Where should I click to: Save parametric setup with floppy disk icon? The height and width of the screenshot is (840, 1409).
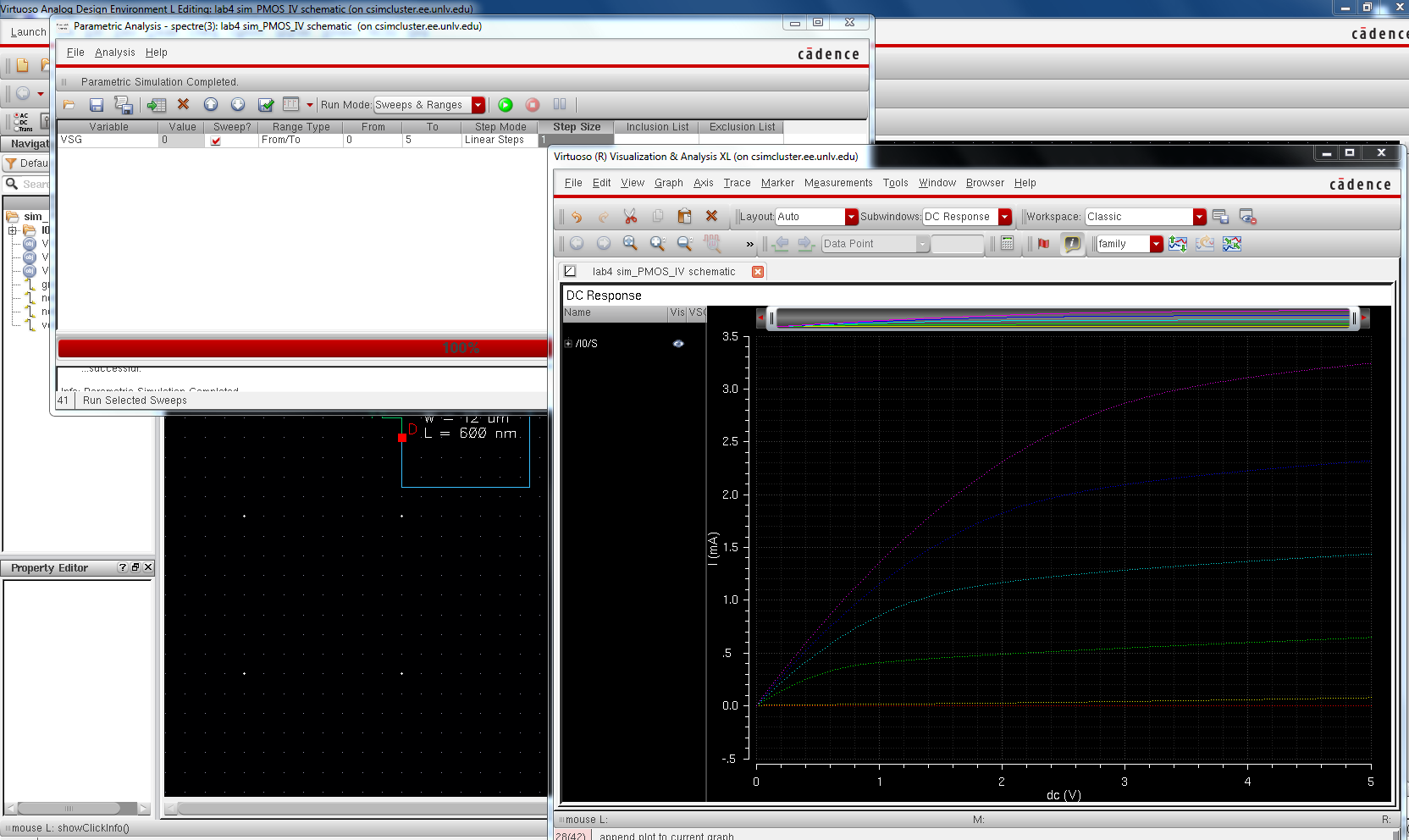[x=97, y=105]
